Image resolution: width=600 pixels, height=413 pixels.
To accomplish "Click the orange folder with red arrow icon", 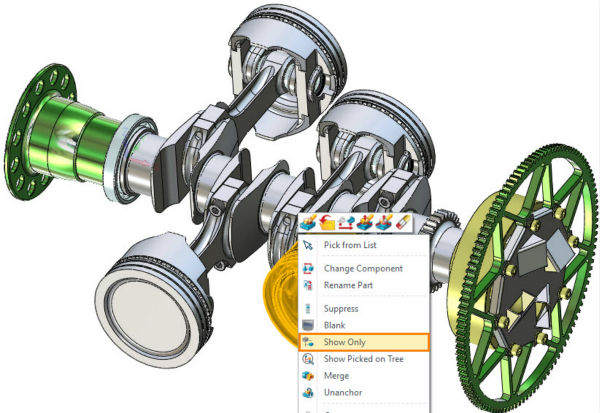I will point(328,223).
